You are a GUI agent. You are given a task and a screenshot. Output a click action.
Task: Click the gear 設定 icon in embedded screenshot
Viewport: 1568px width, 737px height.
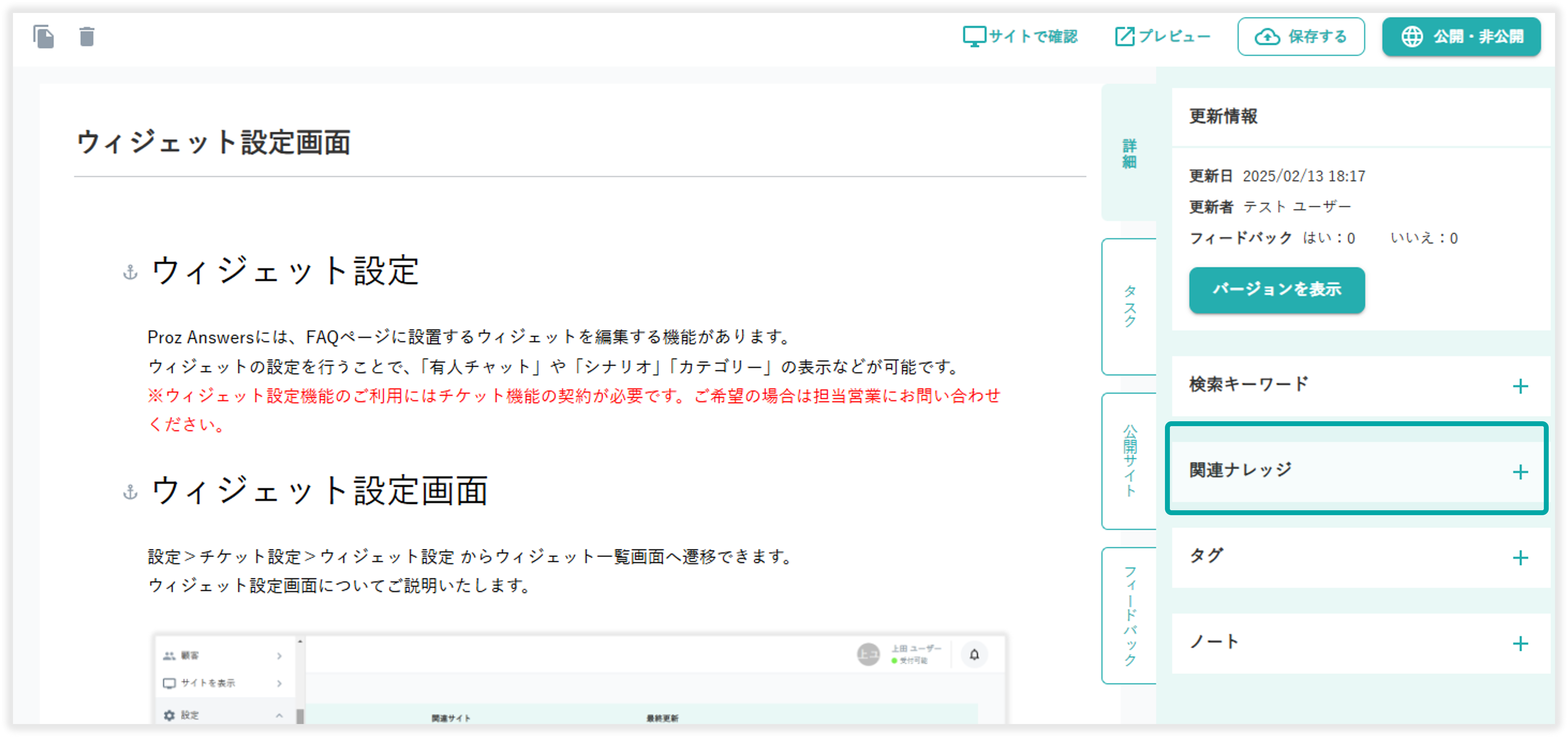(x=169, y=715)
